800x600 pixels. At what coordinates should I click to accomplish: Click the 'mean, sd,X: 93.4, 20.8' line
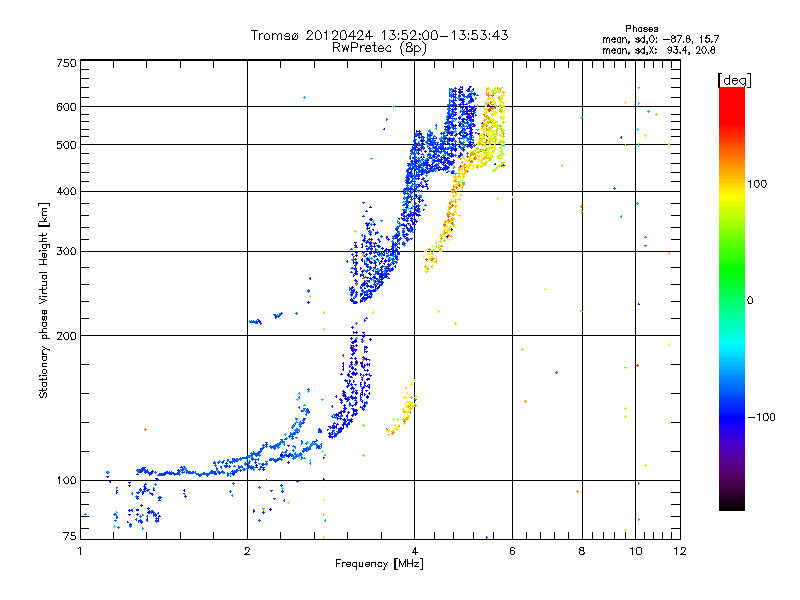[659, 50]
